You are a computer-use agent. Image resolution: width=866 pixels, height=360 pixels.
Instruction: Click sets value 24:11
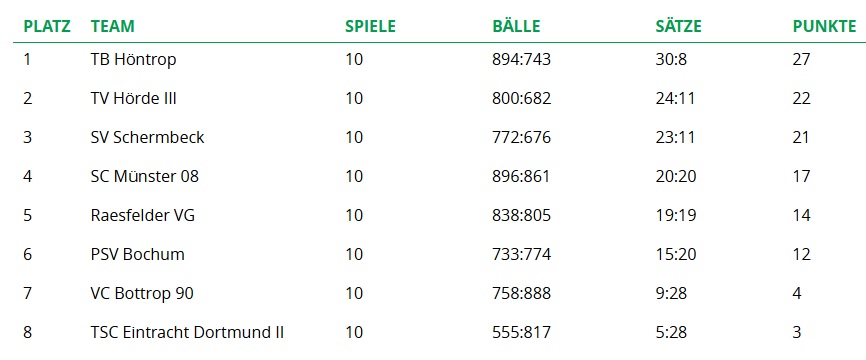point(675,98)
